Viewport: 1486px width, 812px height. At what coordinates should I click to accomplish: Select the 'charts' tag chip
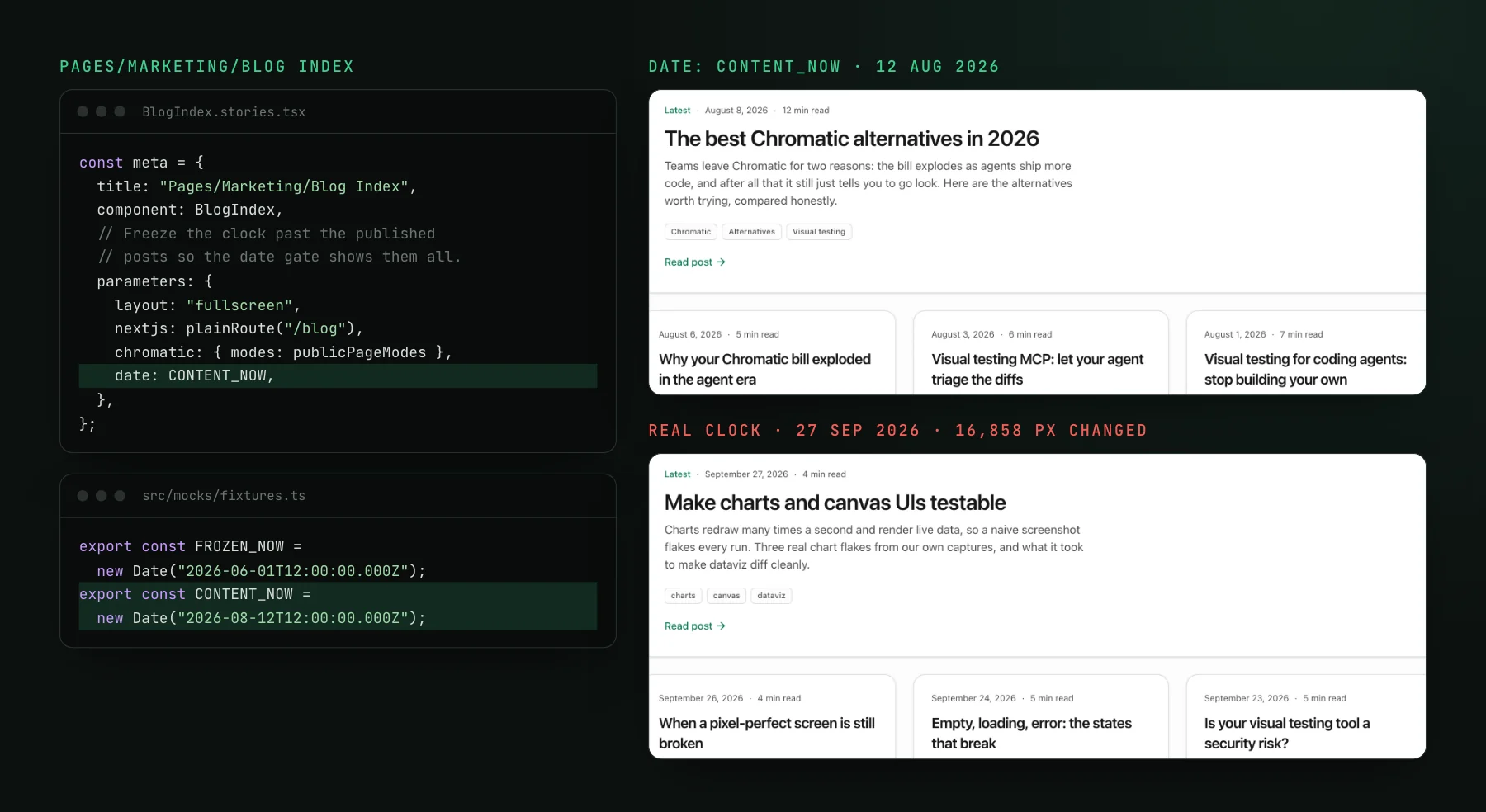pyautogui.click(x=683, y=596)
